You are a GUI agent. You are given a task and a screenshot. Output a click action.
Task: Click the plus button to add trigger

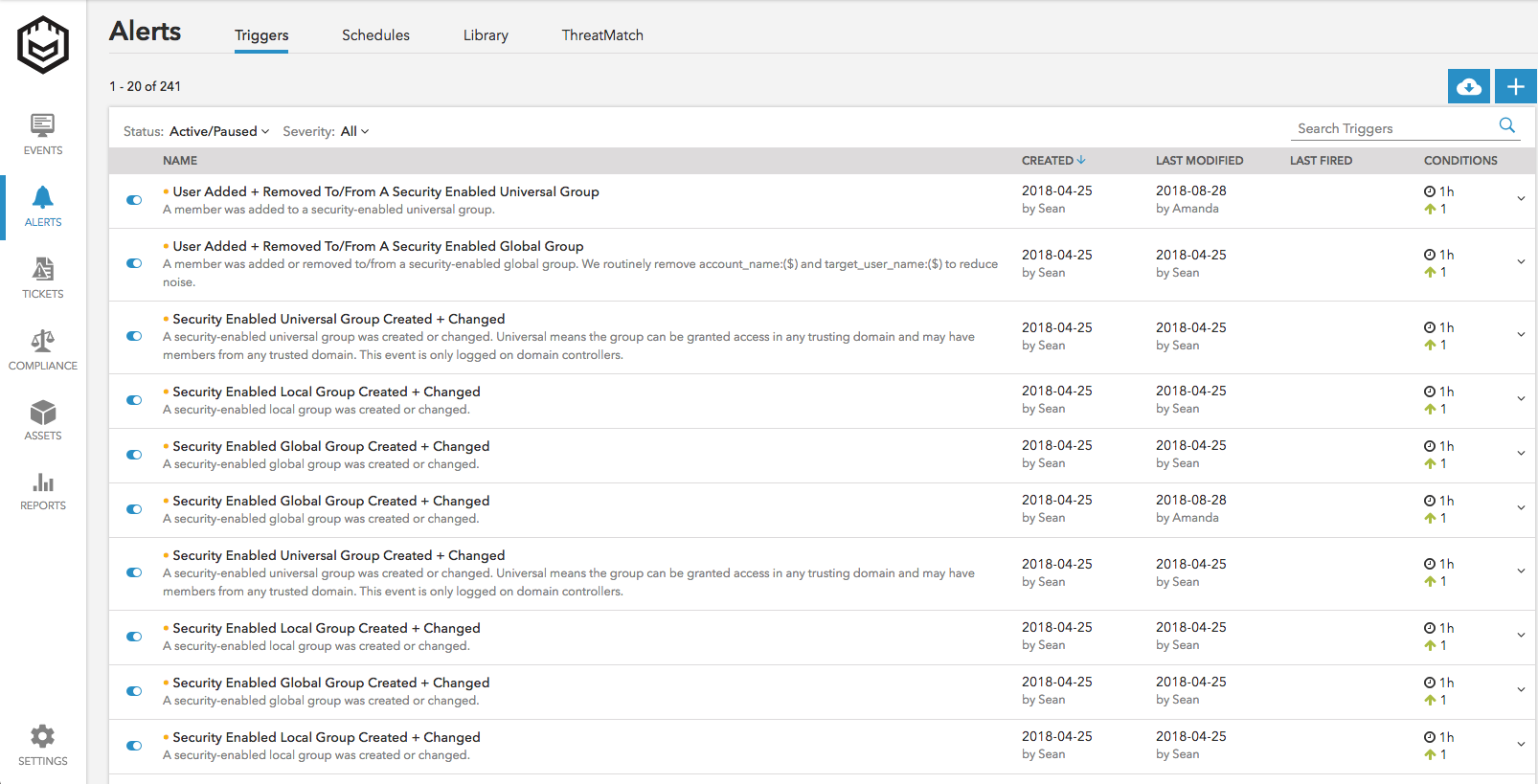click(x=1515, y=86)
